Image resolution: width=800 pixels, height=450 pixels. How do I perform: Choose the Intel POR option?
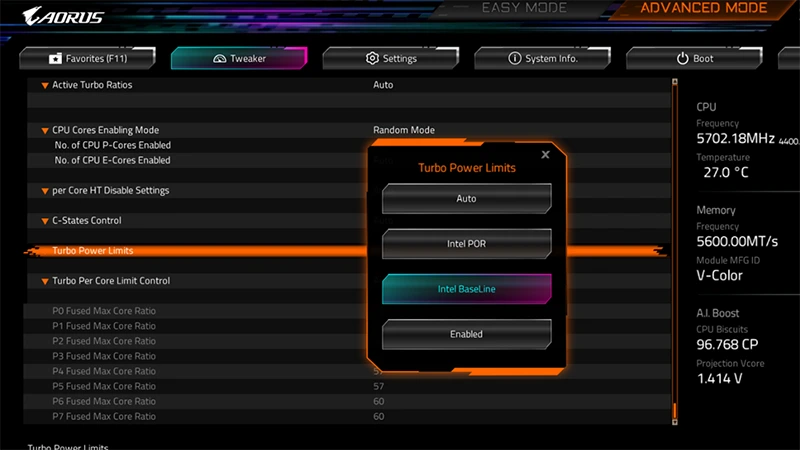(x=466, y=244)
